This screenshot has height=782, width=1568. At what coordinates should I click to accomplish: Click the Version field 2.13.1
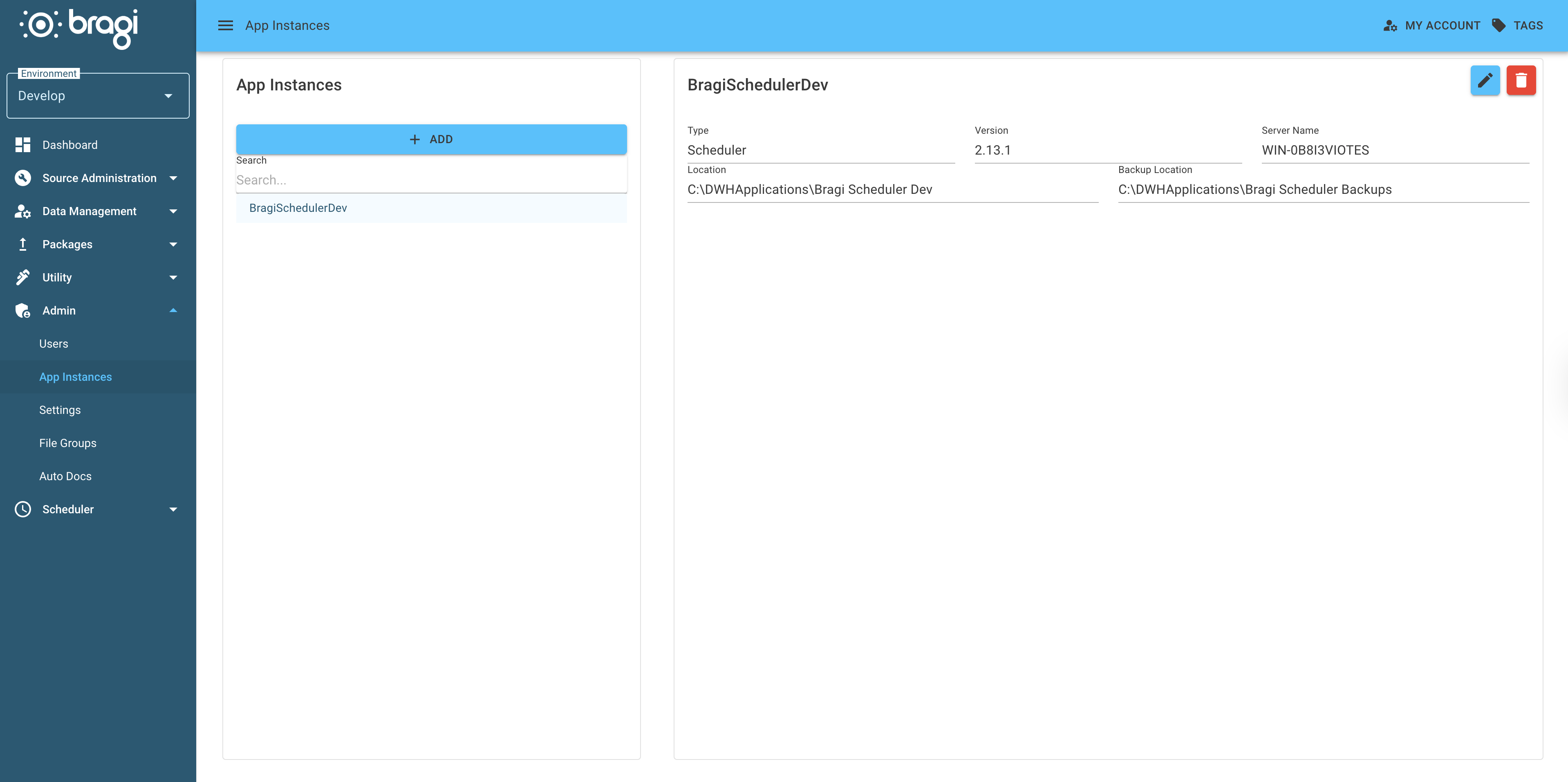pos(1108,151)
